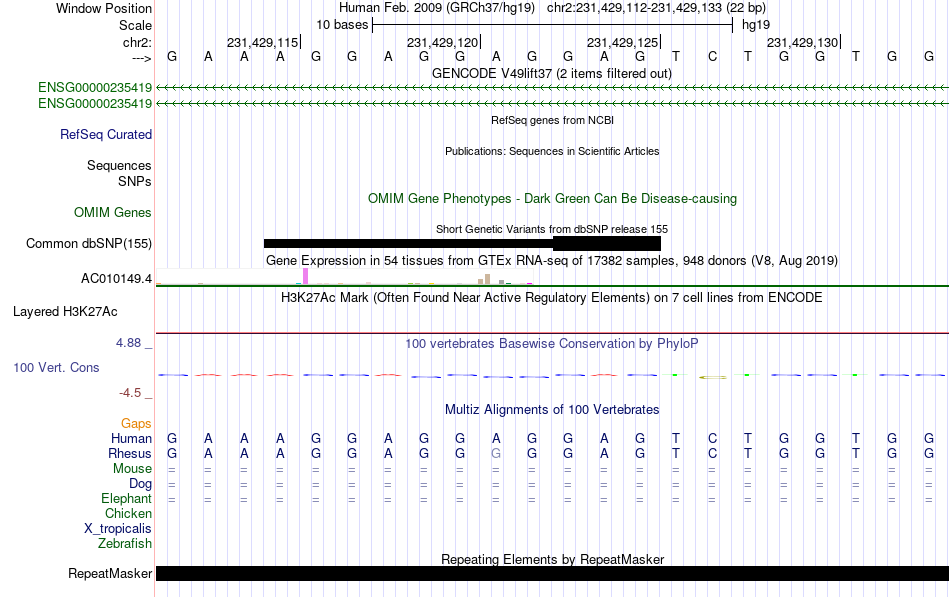Click the 100 Vert. Cons track label
The image size is (950, 597).
pyautogui.click(x=56, y=367)
